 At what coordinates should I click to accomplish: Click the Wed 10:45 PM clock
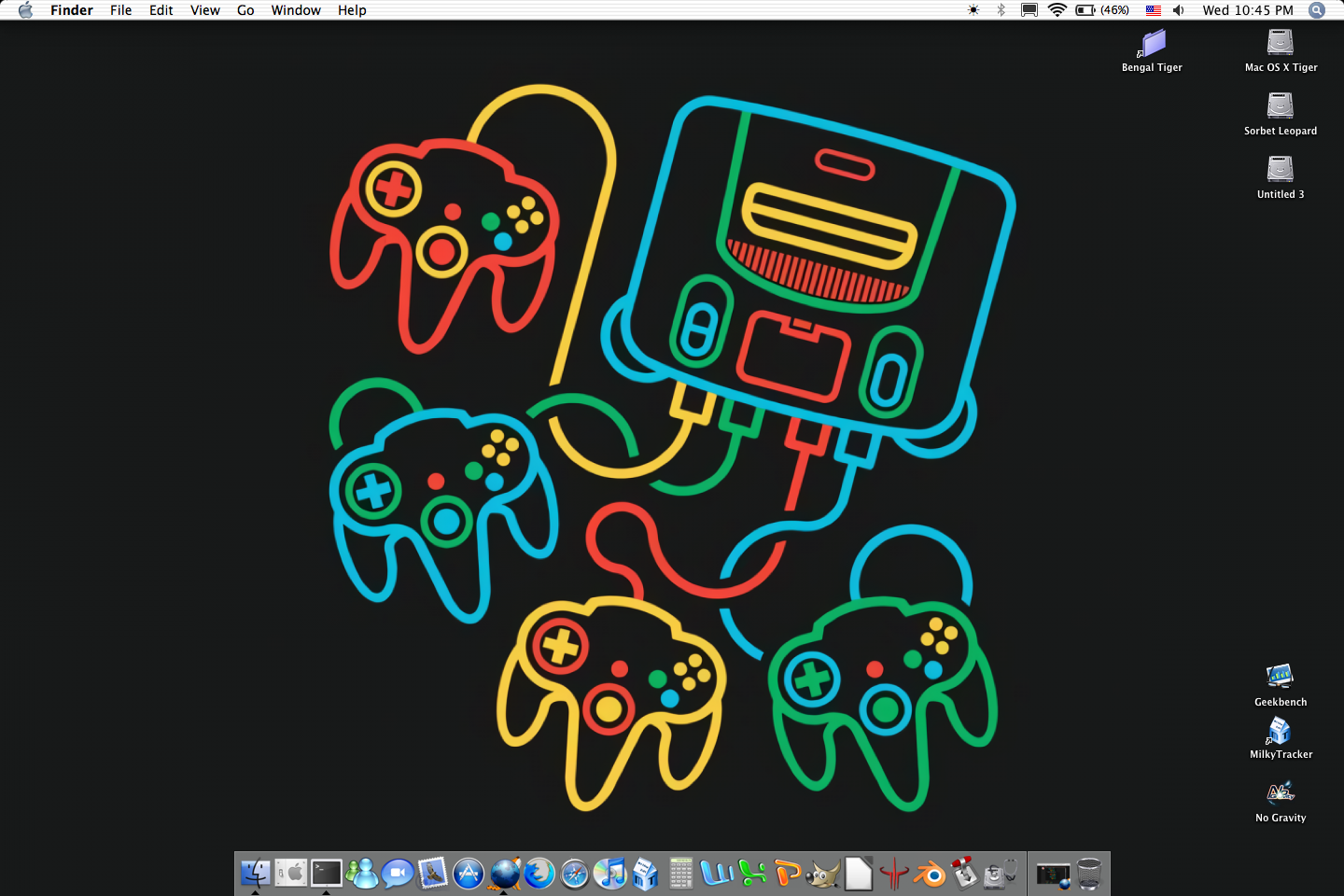tap(1248, 10)
